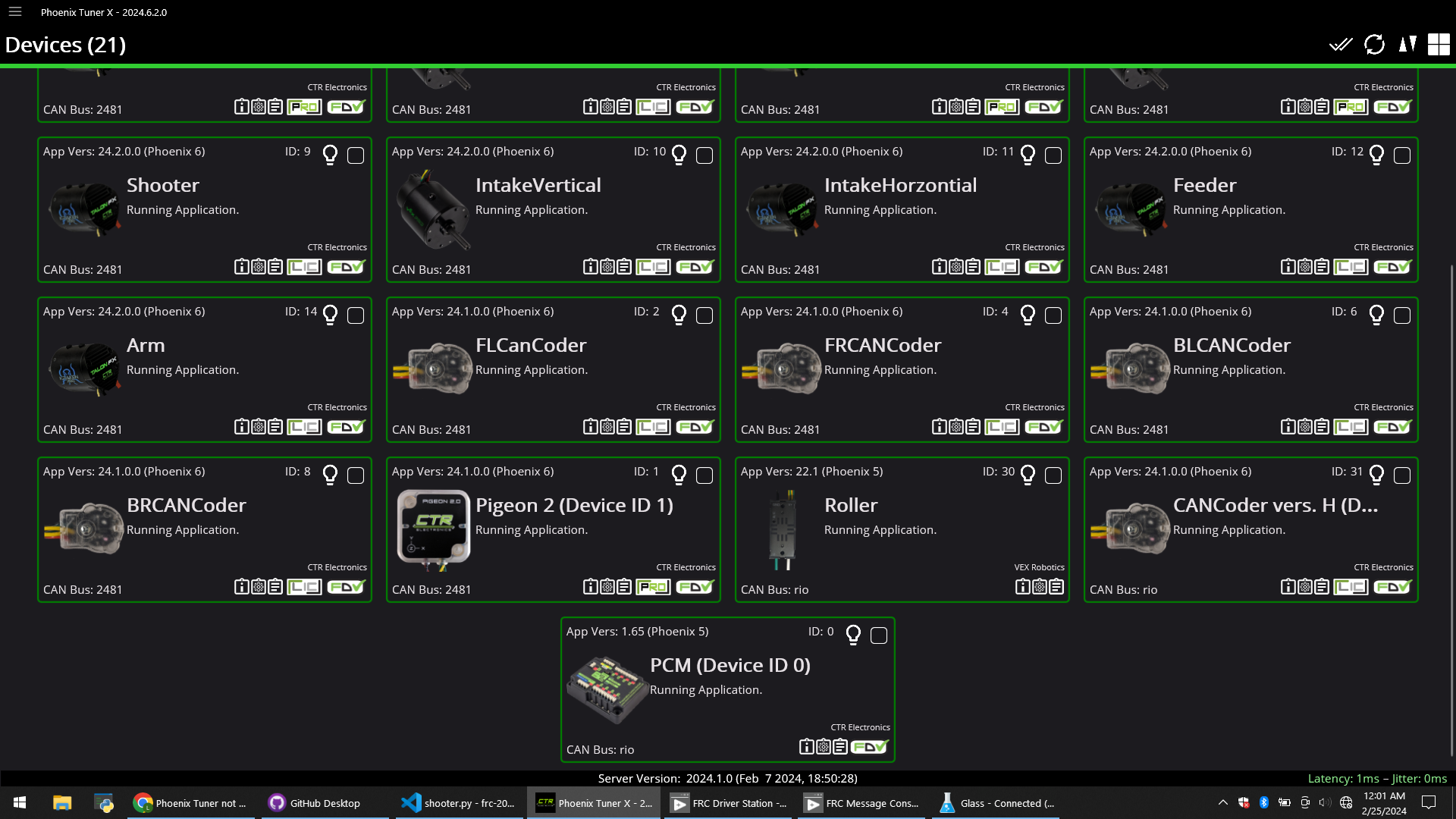
Task: Check the IntakeHorzontial device checkbox
Action: pyautogui.click(x=1053, y=155)
